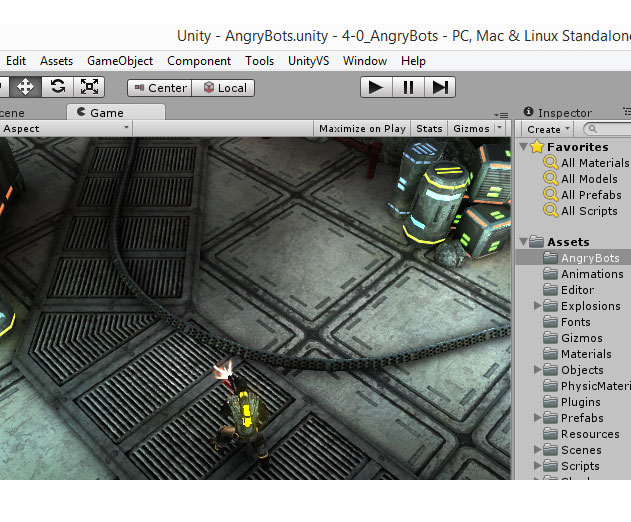Screen dimensions: 631x522
Task: Click the All Prefabs magnifier icon
Action: point(551,194)
